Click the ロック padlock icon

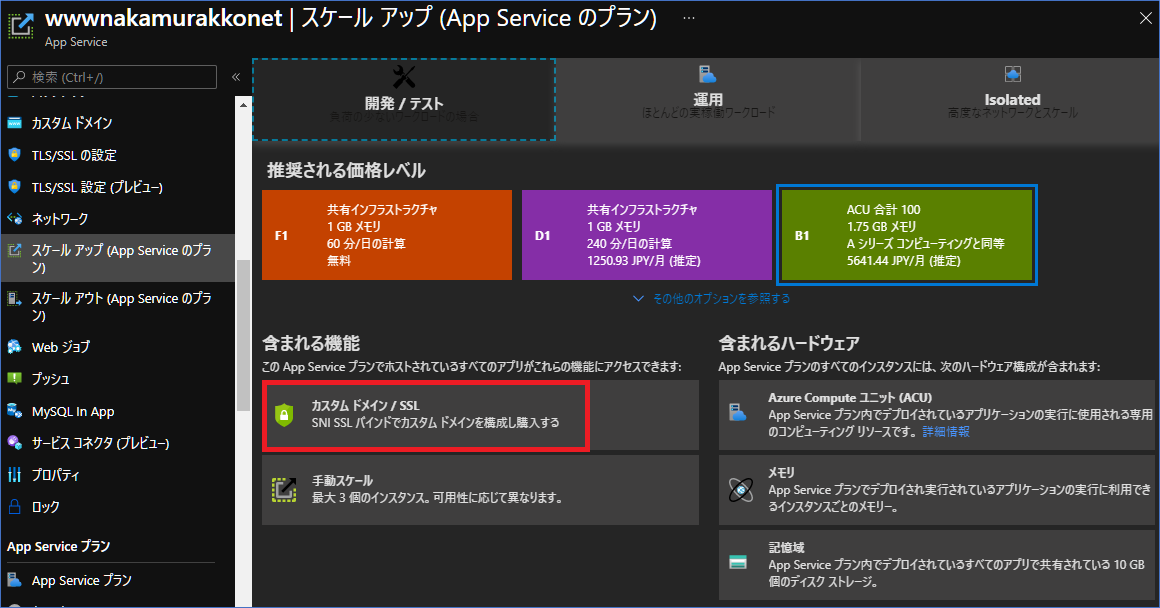[x=14, y=506]
